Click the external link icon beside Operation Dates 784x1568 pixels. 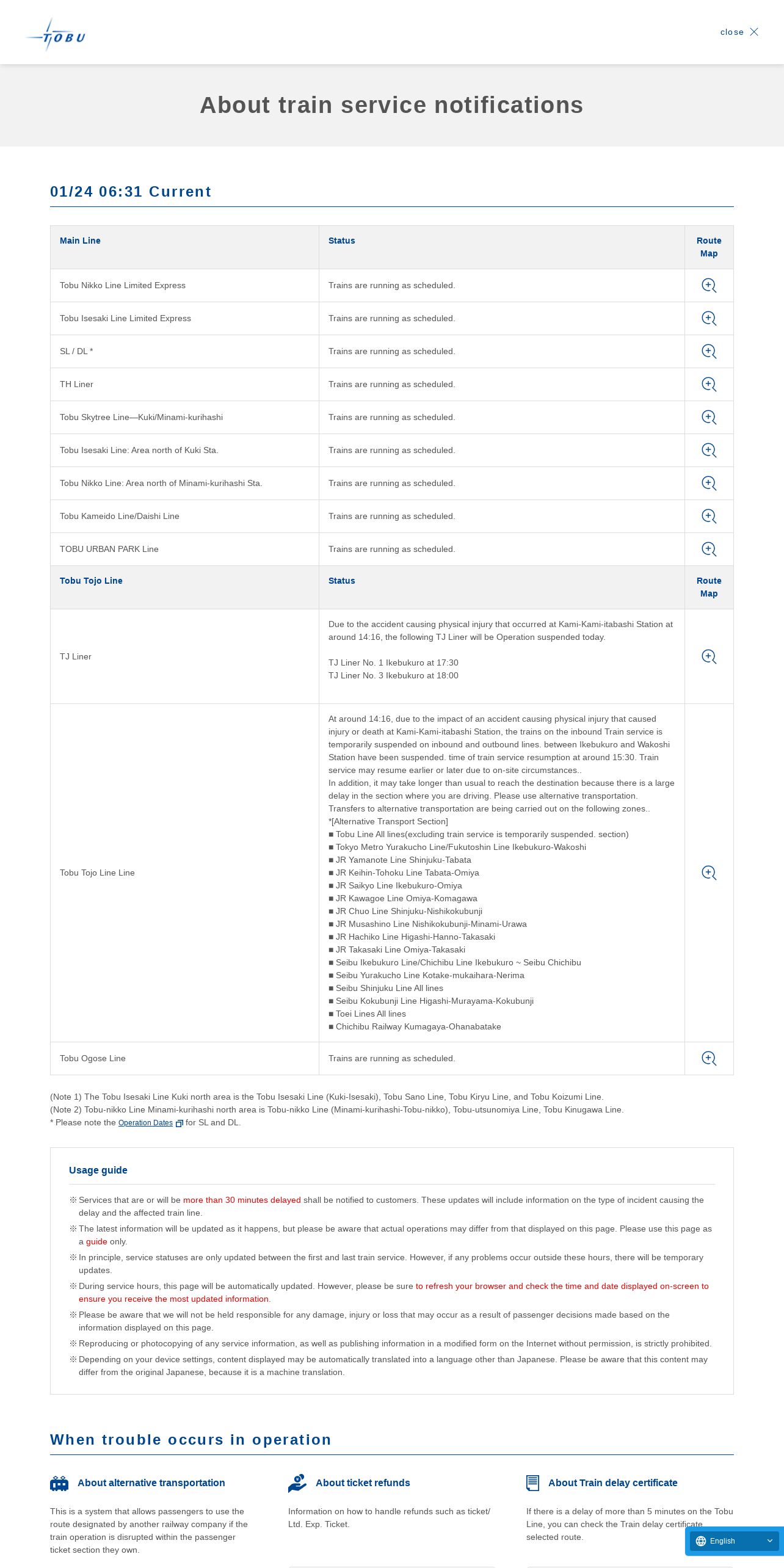tap(180, 1123)
